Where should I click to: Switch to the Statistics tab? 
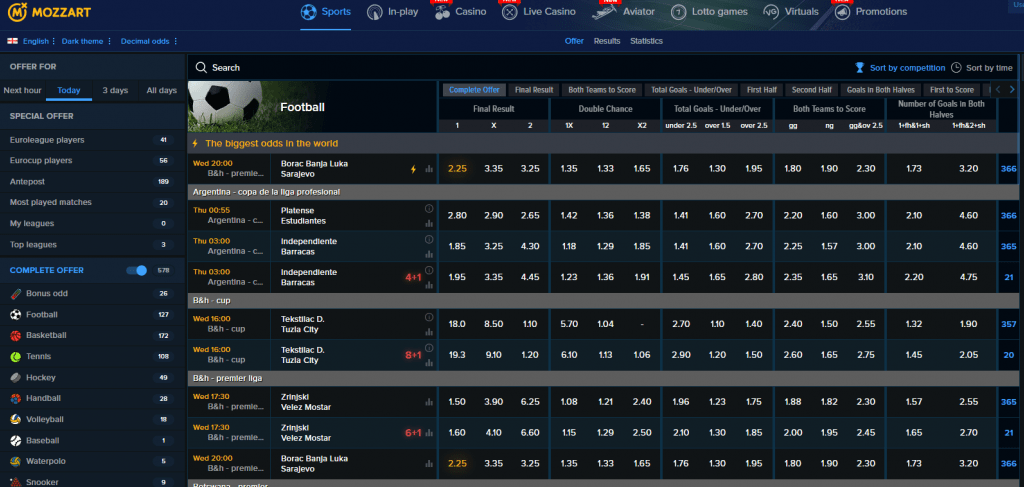coord(647,41)
